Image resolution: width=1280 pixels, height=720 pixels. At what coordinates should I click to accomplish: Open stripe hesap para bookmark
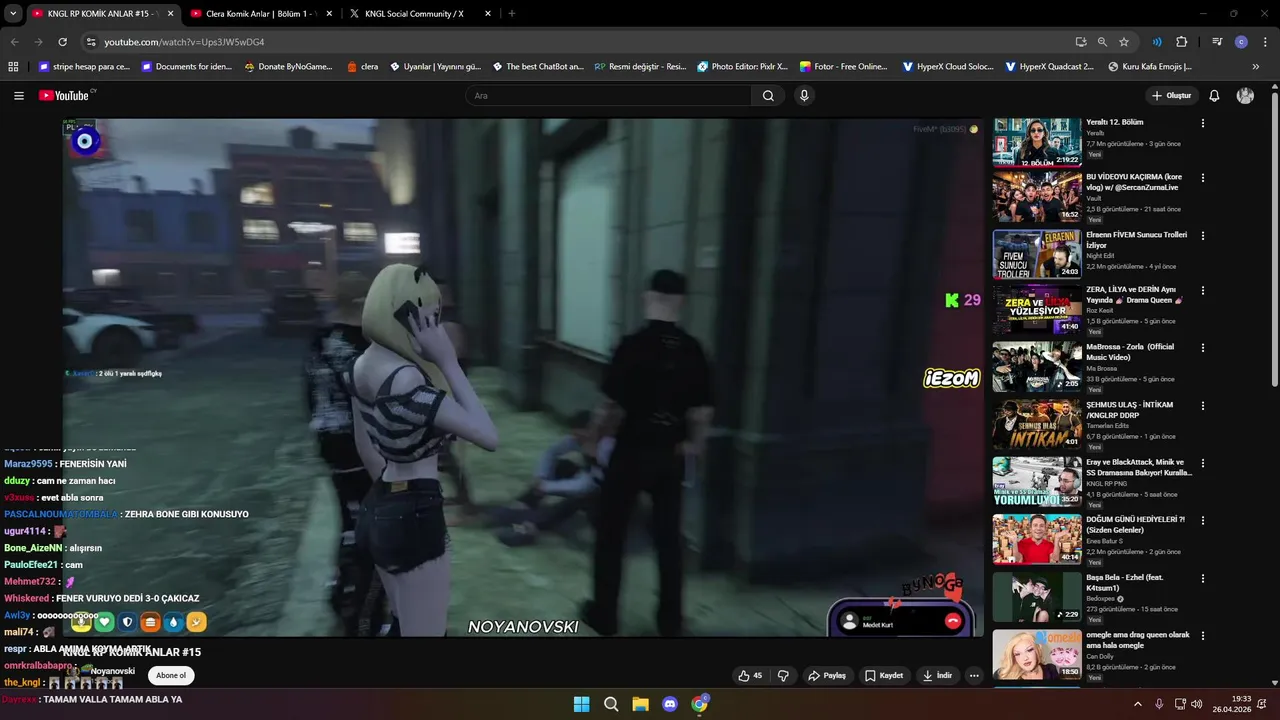point(84,67)
